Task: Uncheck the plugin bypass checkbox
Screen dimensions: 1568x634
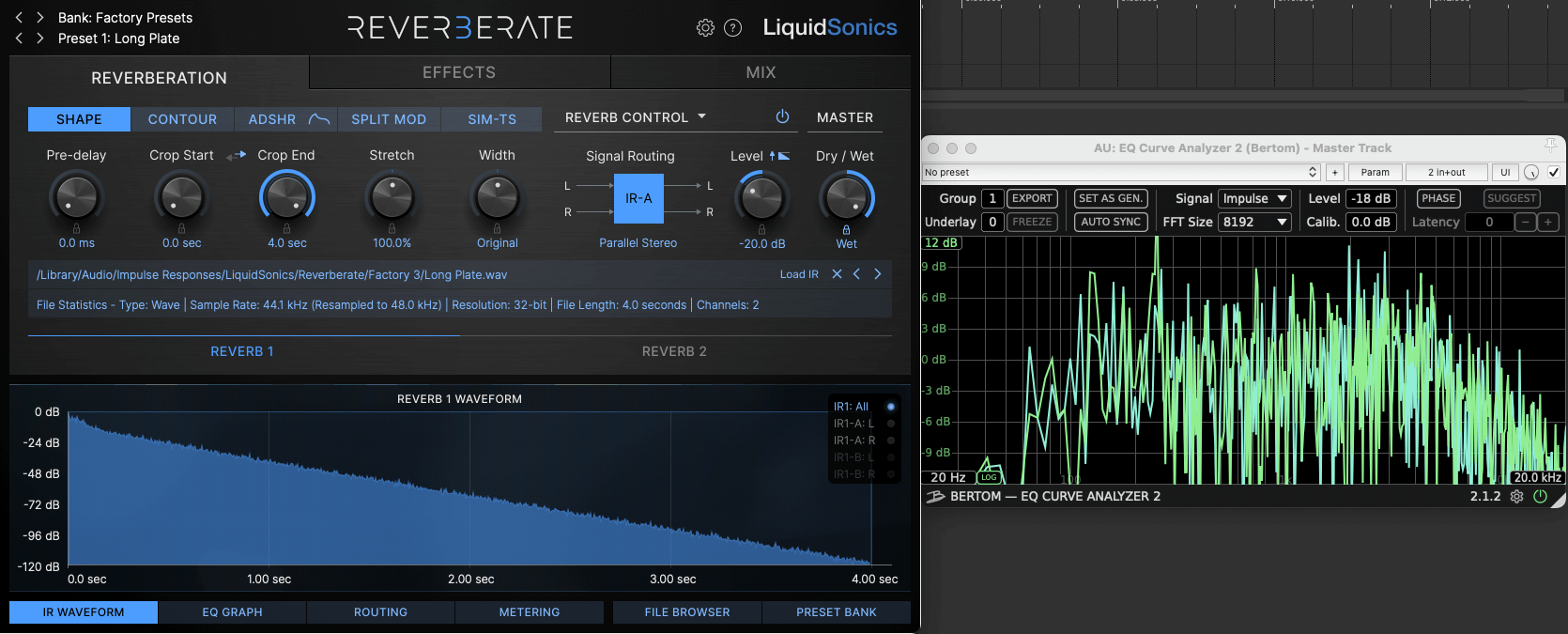Action: (1554, 172)
